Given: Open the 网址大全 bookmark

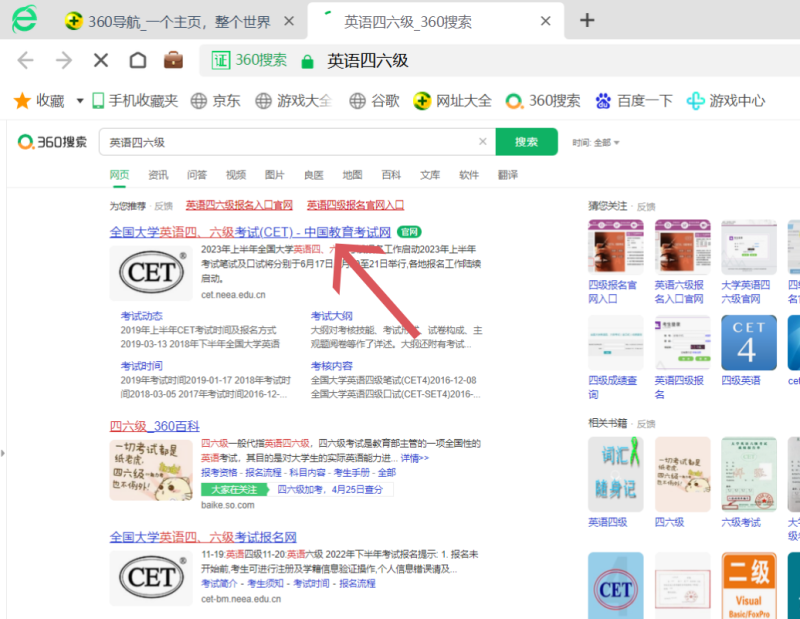Looking at the screenshot, I should coord(452,101).
